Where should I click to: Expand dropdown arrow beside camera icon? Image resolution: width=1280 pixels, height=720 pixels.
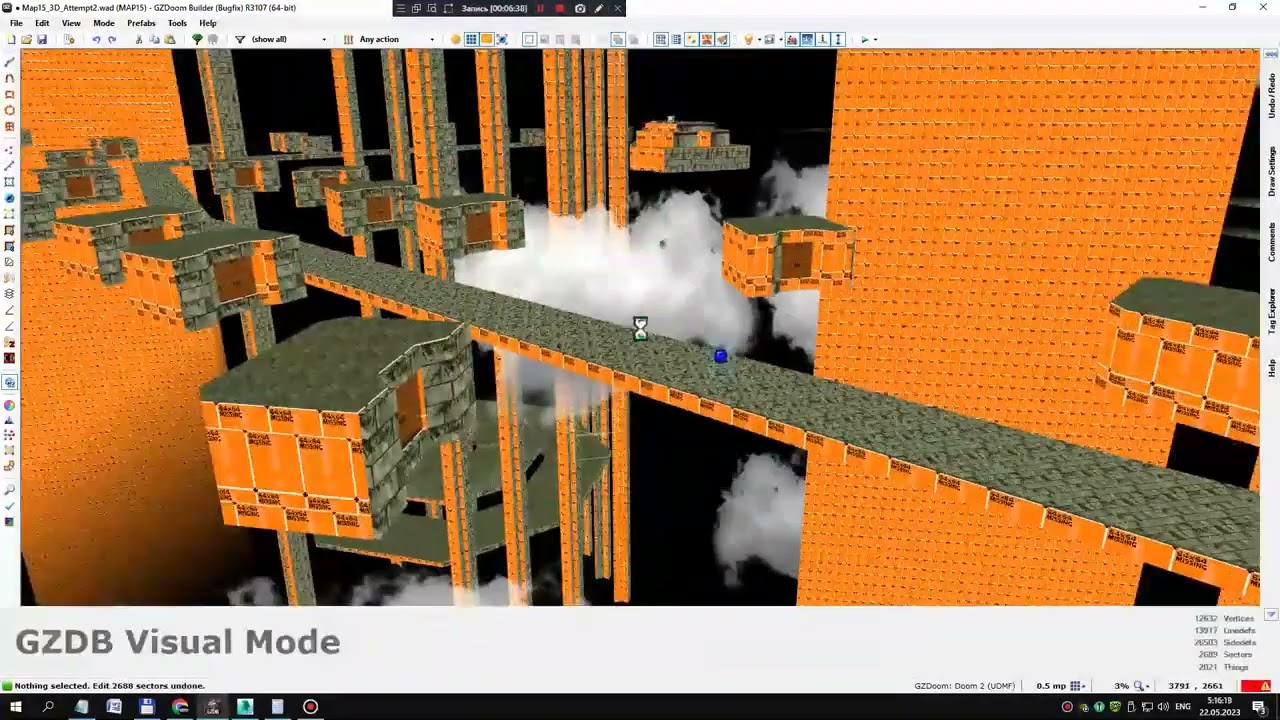tap(781, 39)
